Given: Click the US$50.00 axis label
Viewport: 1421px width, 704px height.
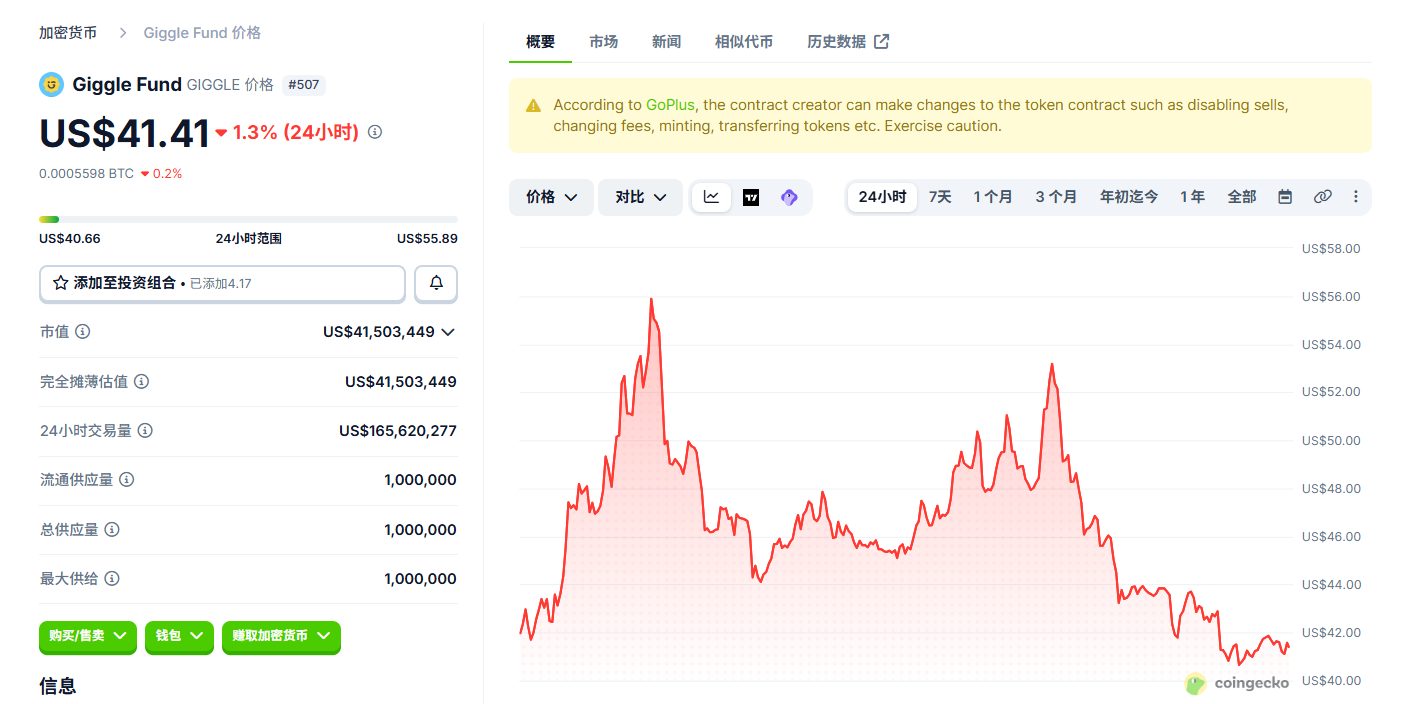Looking at the screenshot, I should tap(1331, 441).
